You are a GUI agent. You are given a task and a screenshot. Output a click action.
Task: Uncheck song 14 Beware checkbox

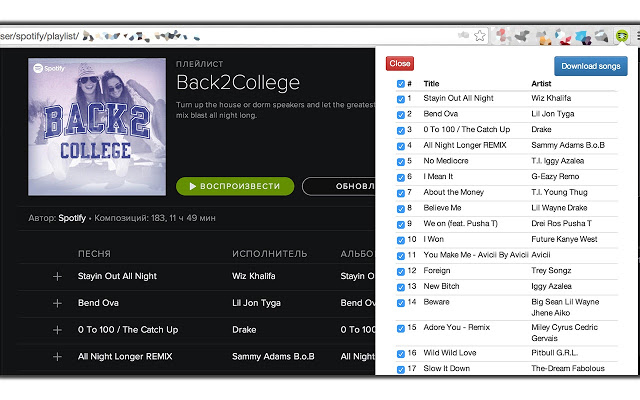[400, 303]
